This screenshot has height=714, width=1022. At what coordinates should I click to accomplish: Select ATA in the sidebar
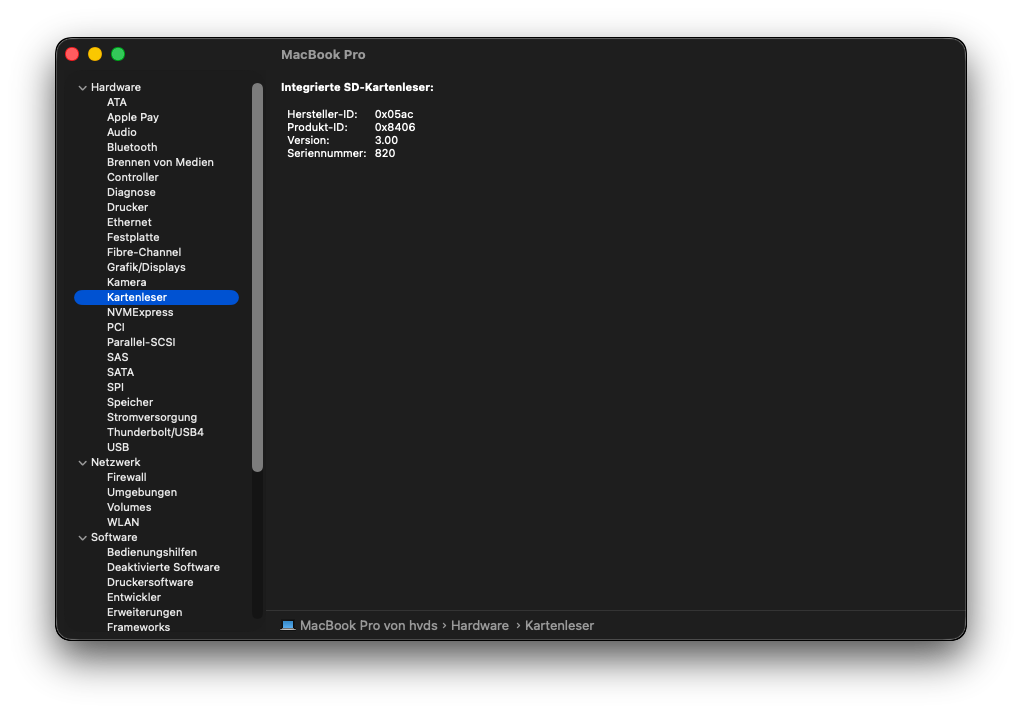click(117, 102)
